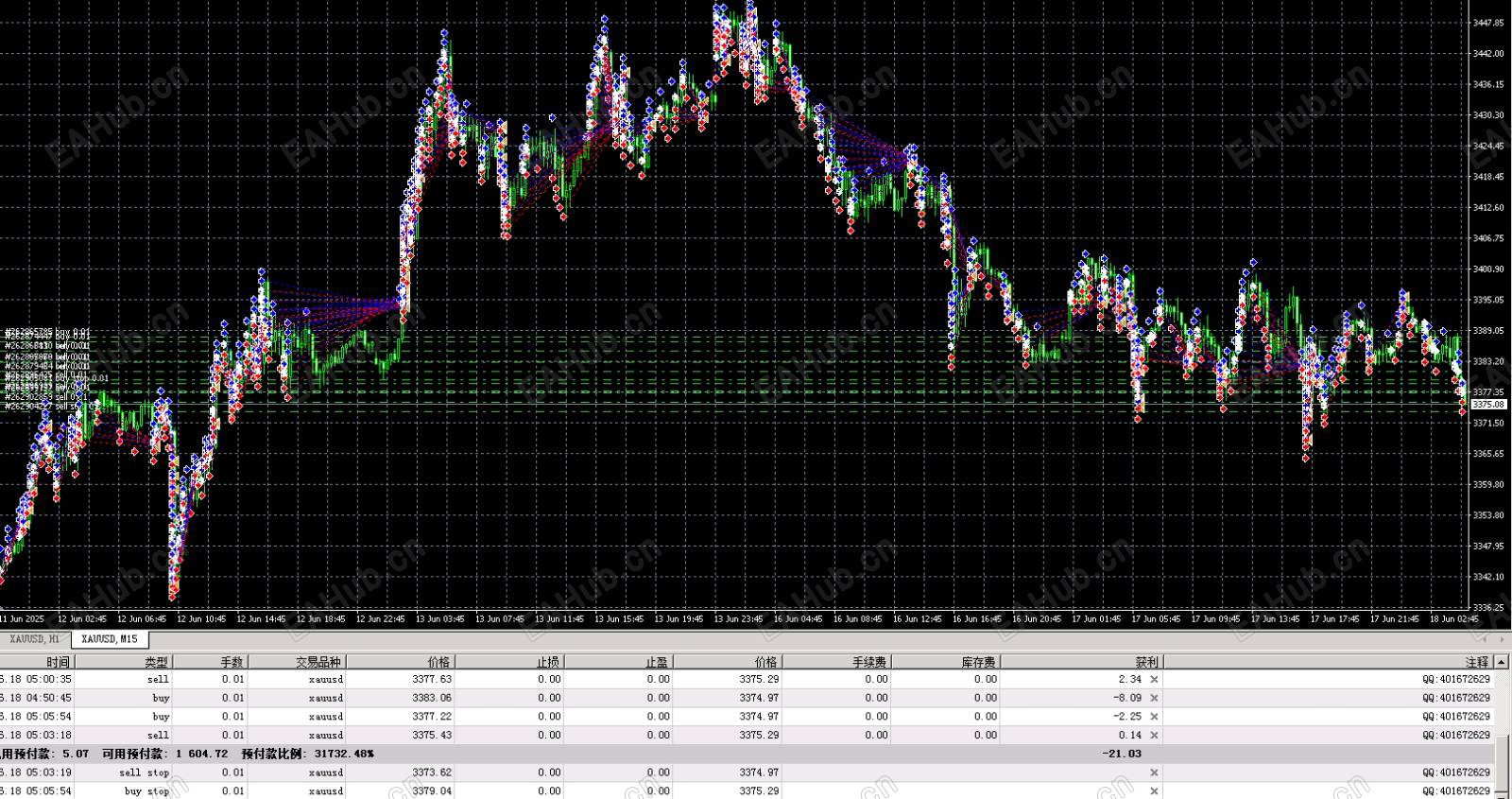Image resolution: width=1512 pixels, height=799 pixels.
Task: Click the open price 3383.06 cell
Action: (x=432, y=698)
